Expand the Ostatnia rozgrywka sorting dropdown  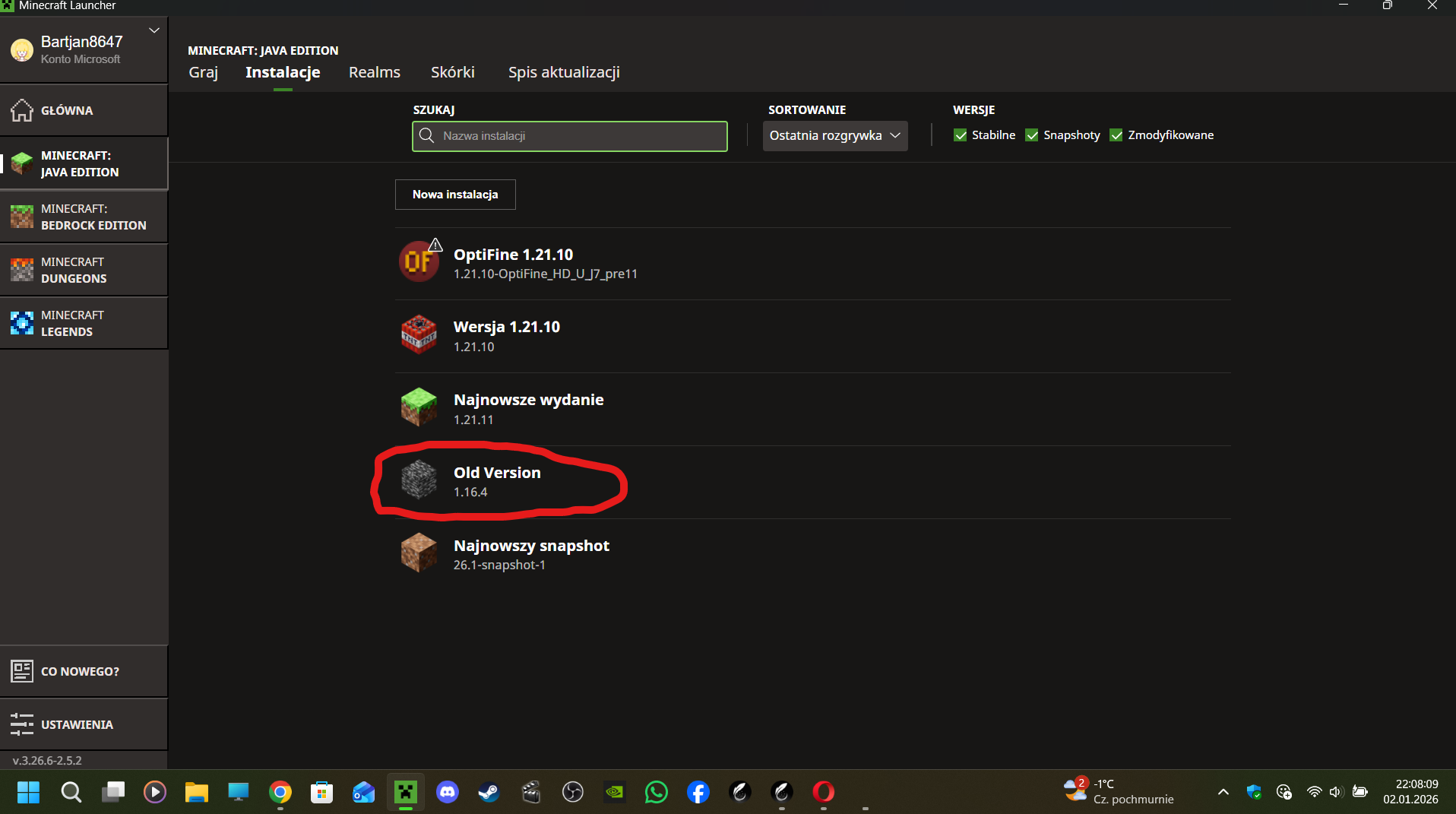(x=834, y=136)
